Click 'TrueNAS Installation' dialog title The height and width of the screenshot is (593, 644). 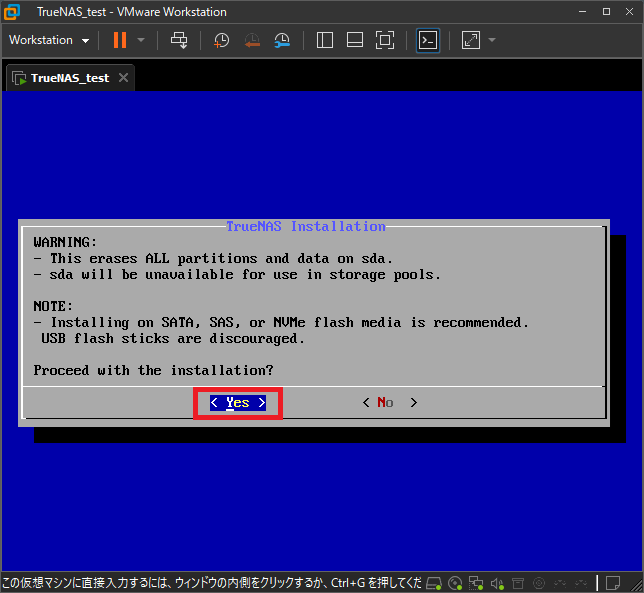(306, 226)
